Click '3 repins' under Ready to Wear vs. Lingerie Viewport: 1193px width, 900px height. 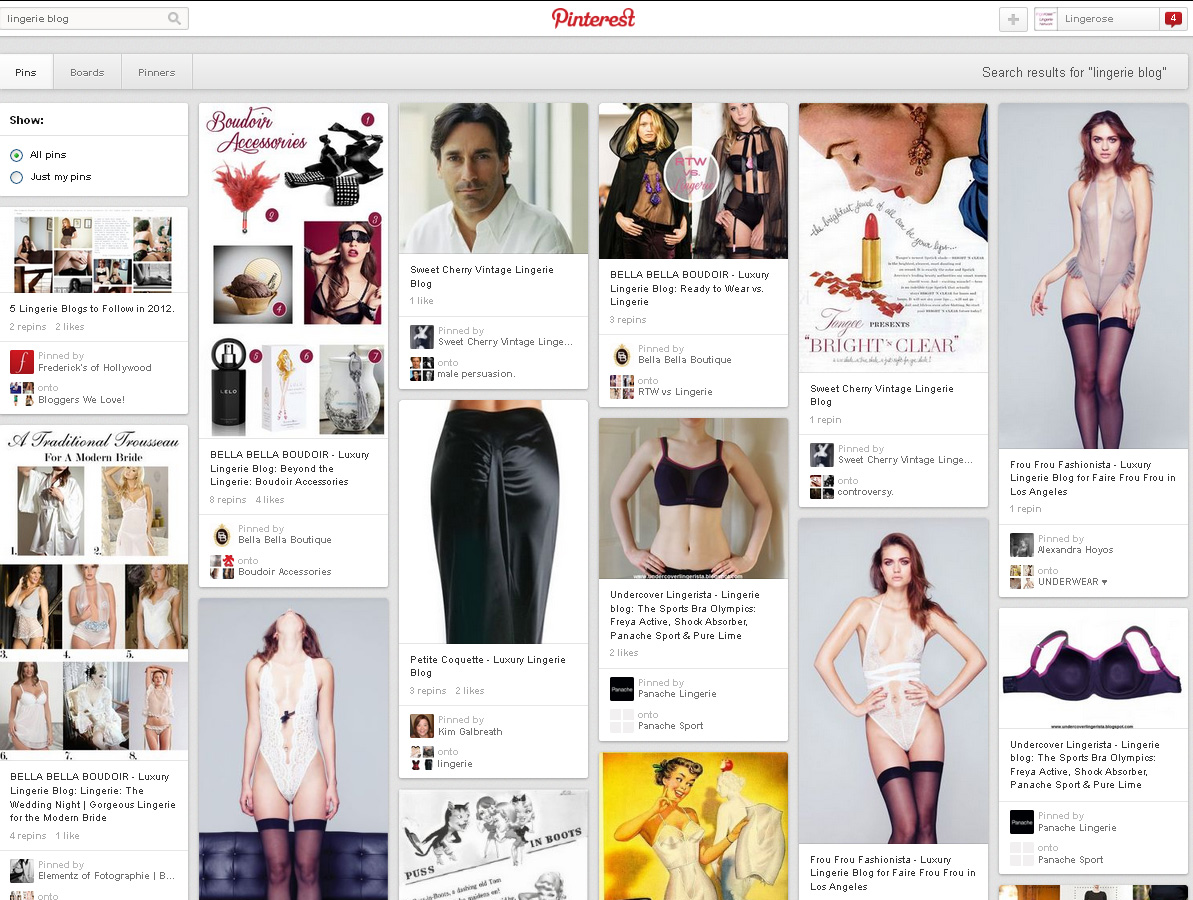(x=628, y=320)
